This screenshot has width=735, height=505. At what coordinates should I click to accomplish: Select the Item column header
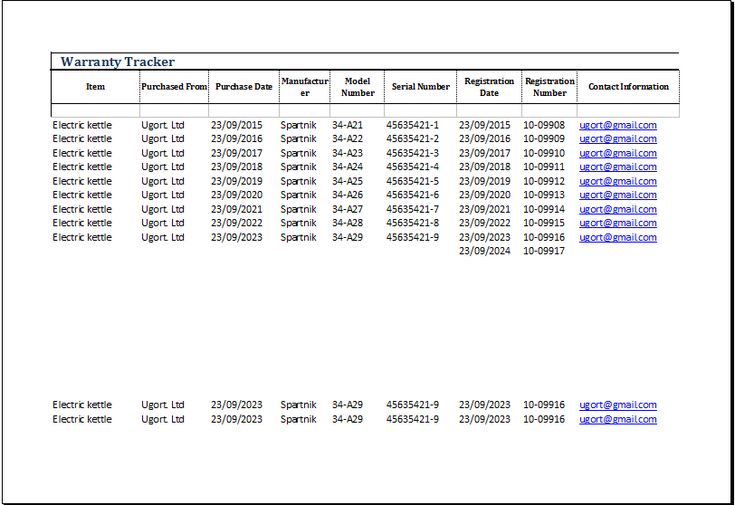(x=95, y=87)
